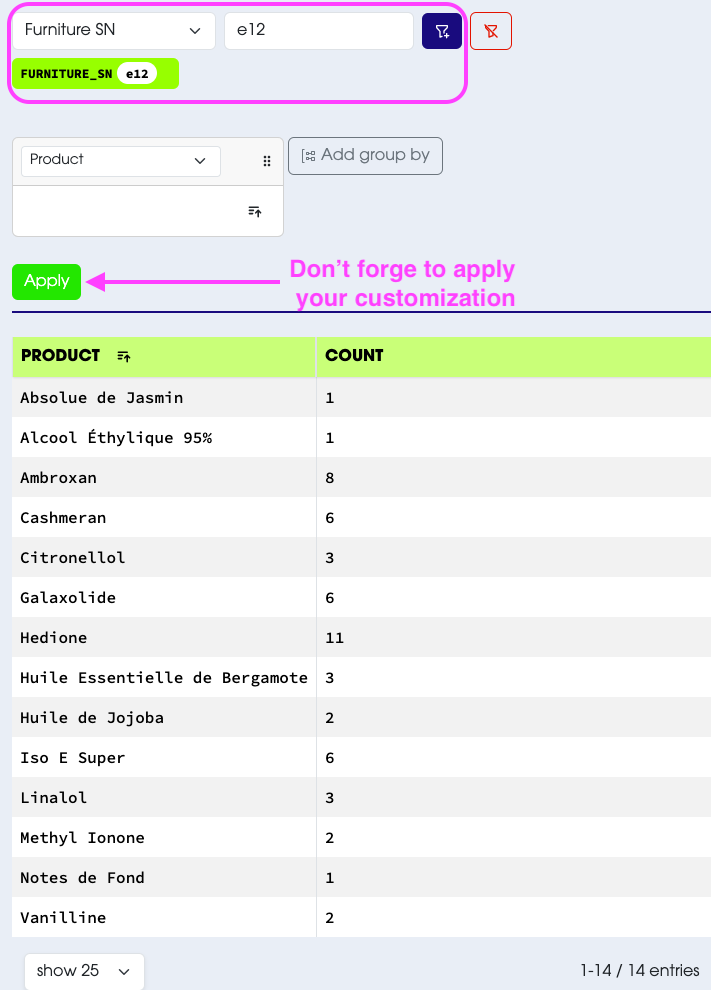Click sort ascending icon in group-by card

coord(255,211)
